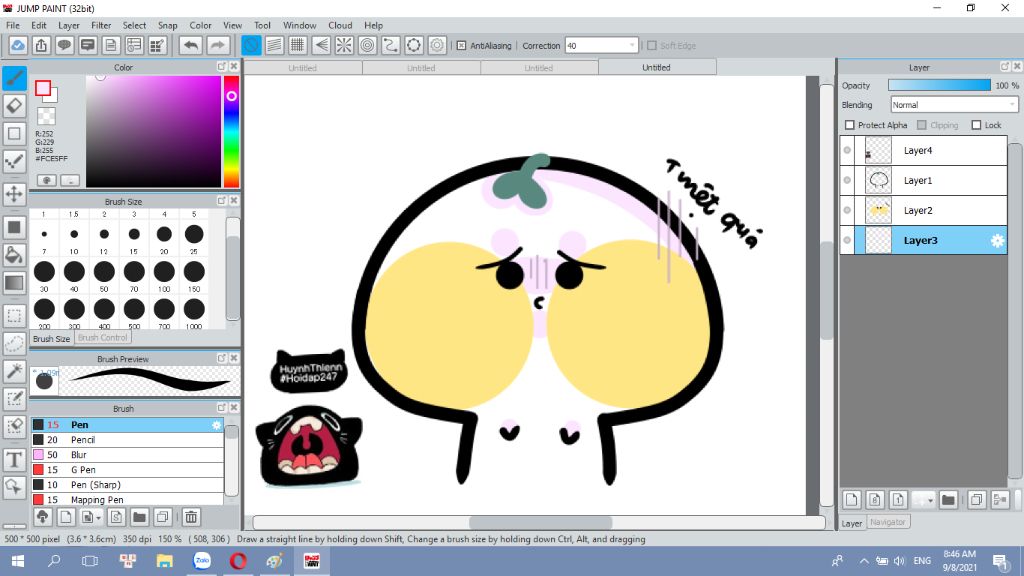Open the Snap menu
Screen dimensions: 1024x576
tap(167, 25)
